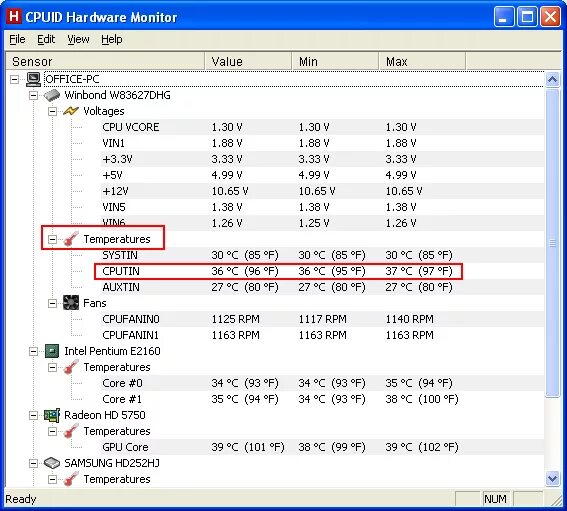Click the OFFICE-PC computer icon
The width and height of the screenshot is (567, 511).
34,79
